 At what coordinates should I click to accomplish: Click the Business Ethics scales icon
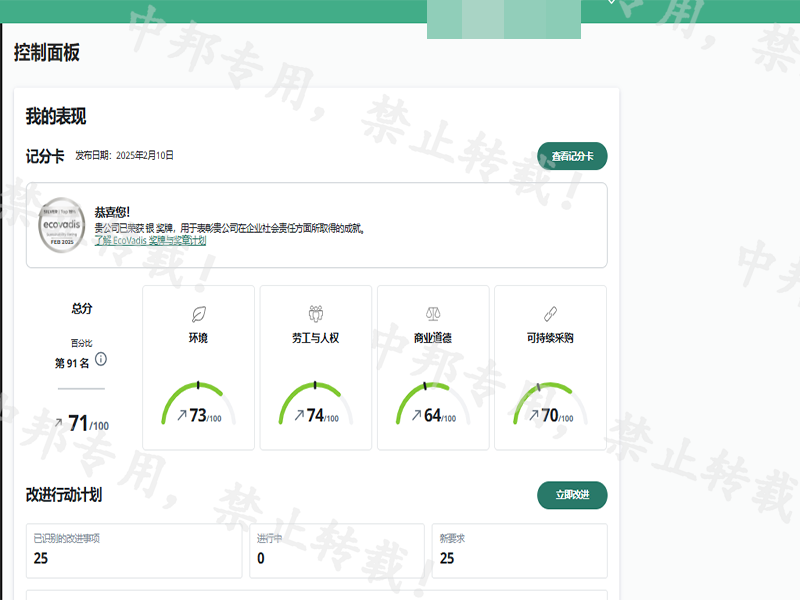tap(433, 314)
